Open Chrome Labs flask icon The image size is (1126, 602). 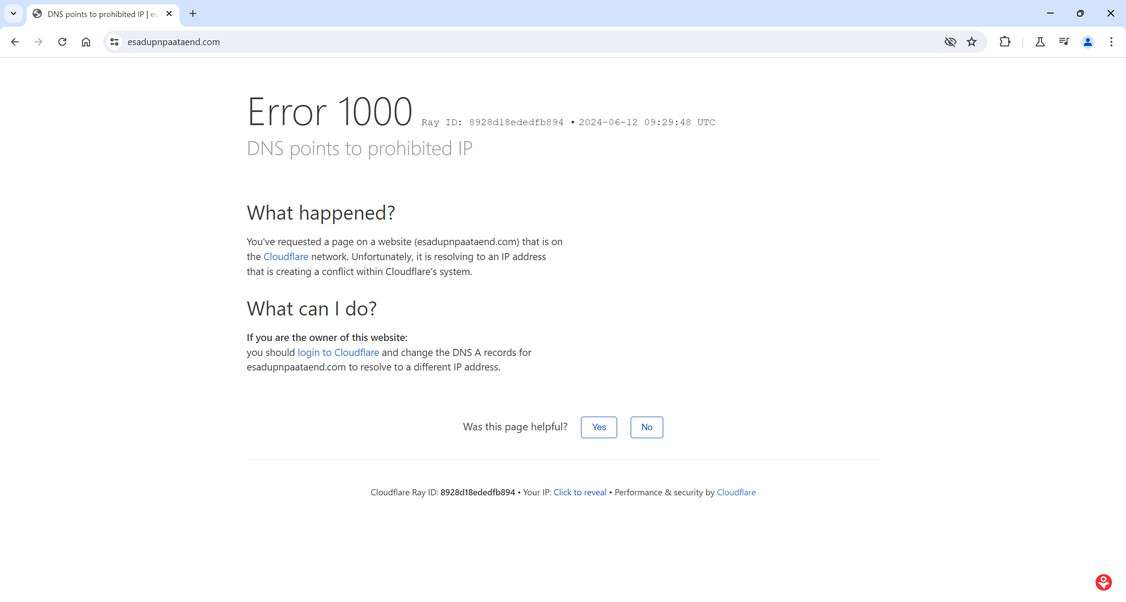[x=1040, y=42]
